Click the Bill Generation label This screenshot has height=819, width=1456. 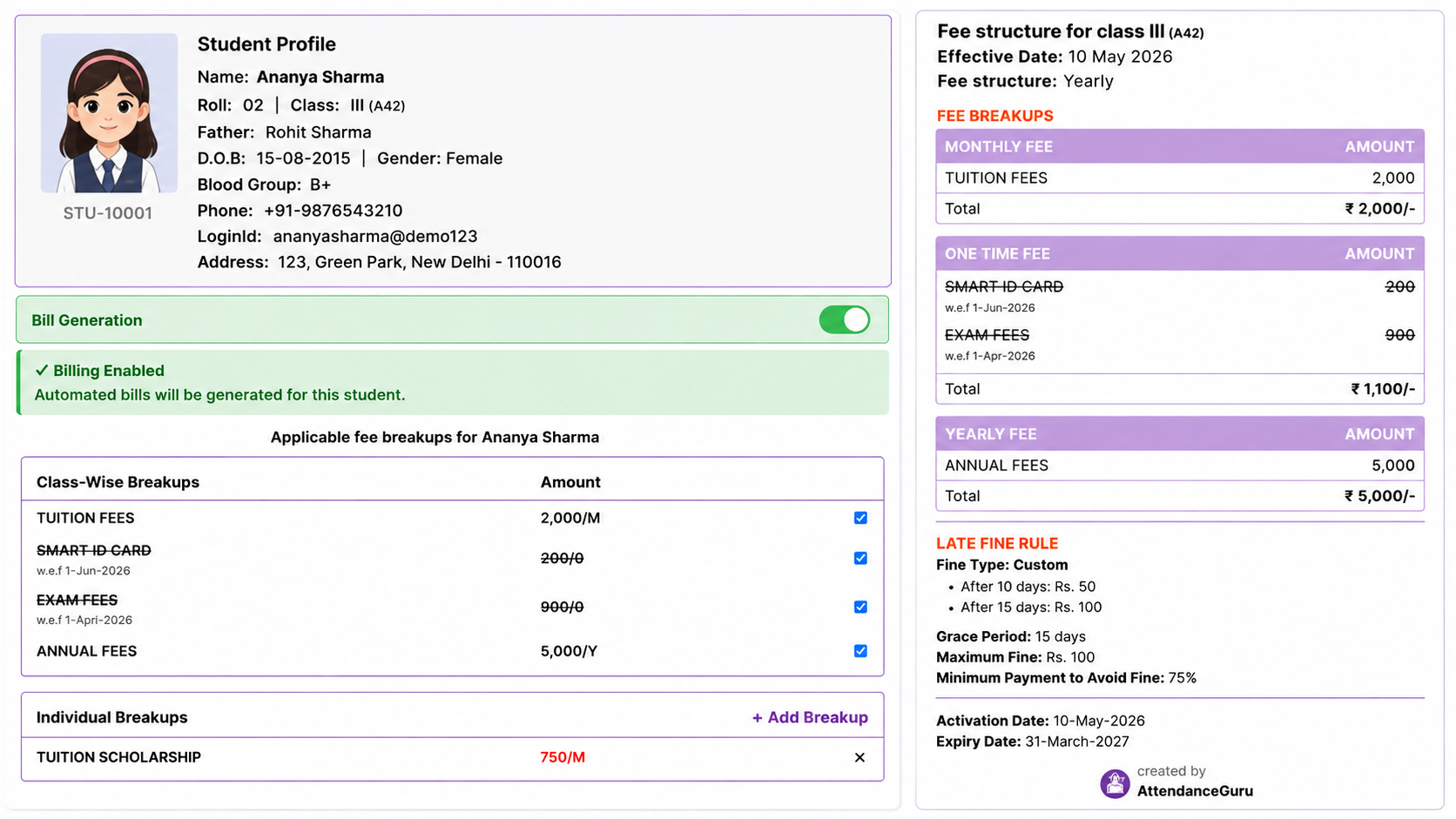click(87, 320)
